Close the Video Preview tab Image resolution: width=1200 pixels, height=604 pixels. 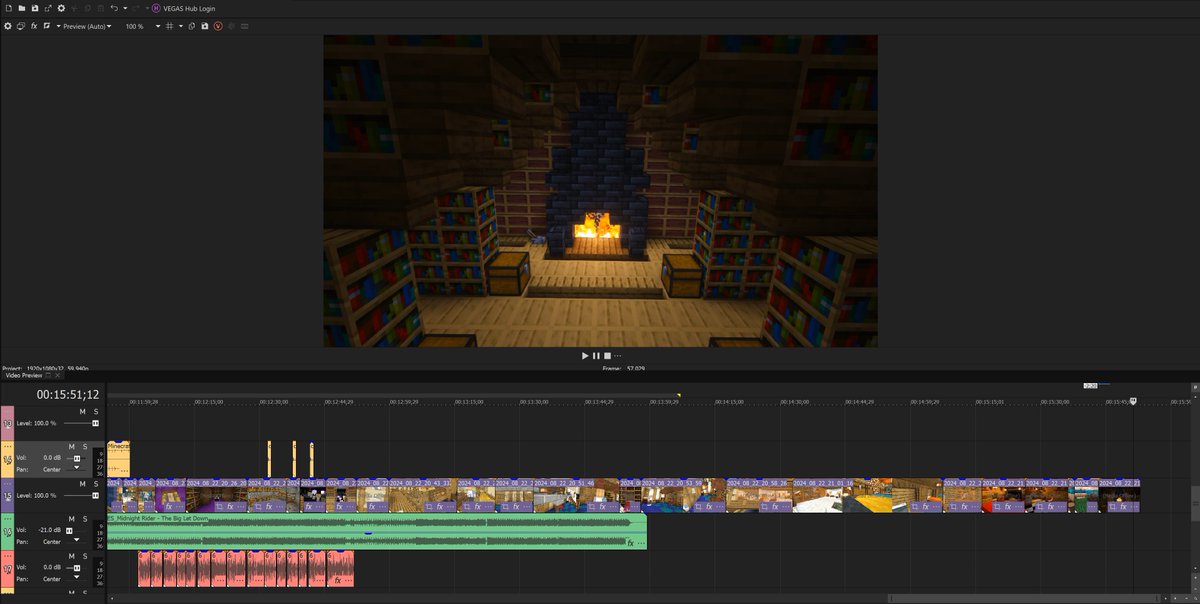[58, 375]
